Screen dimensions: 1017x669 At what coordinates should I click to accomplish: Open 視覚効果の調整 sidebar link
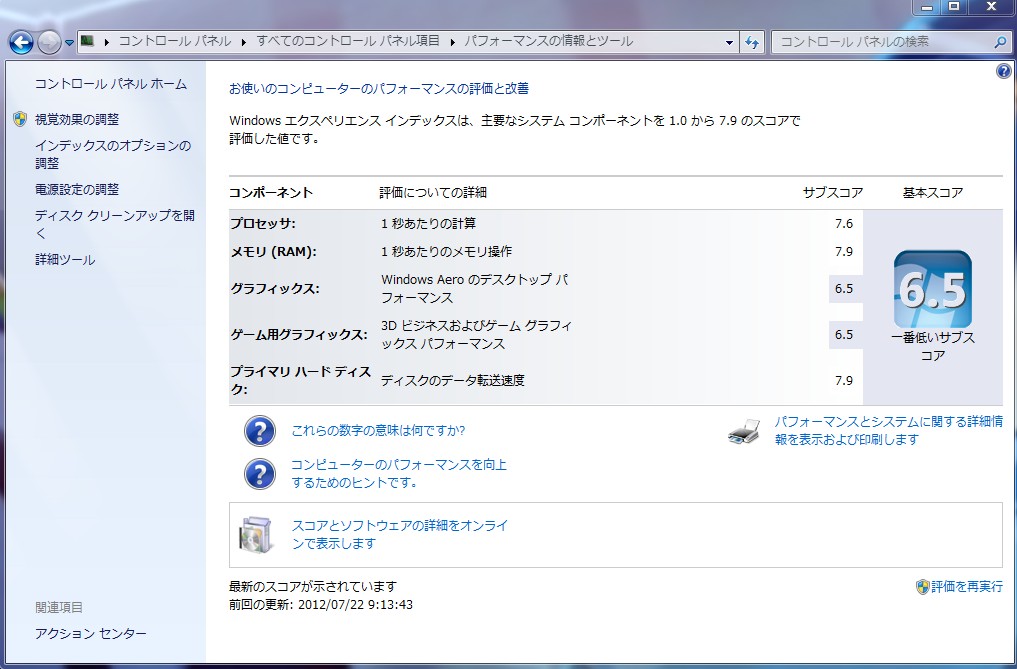77,119
